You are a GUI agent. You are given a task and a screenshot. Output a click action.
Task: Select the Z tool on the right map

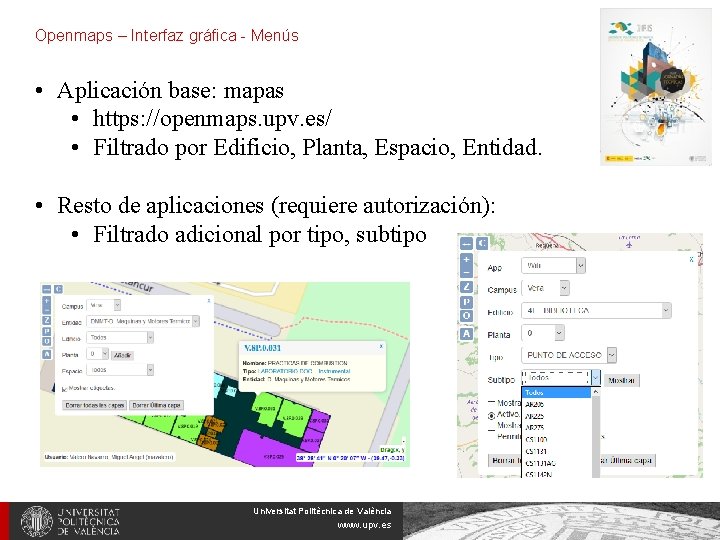click(x=466, y=287)
